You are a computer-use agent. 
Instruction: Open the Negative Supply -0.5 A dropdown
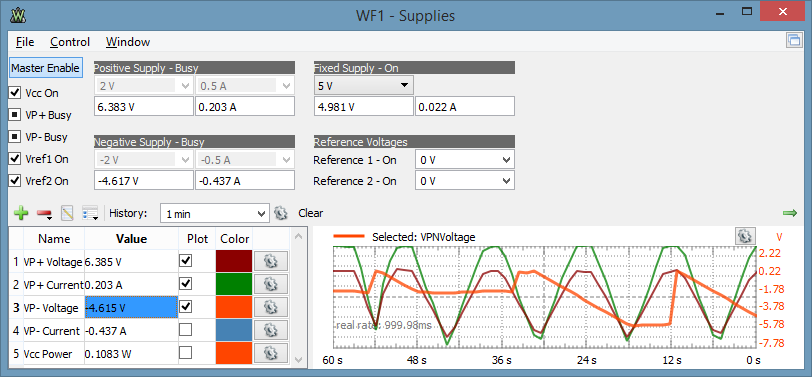[245, 160]
